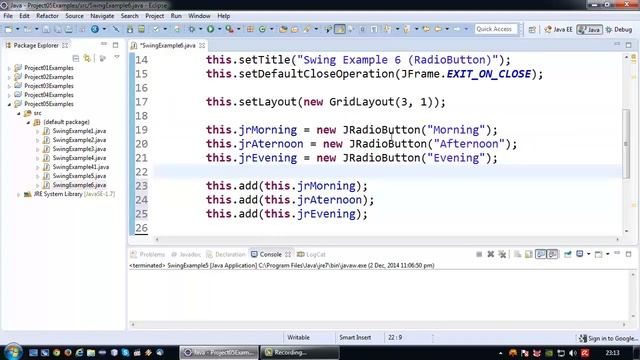Click the Pin Console icon
This screenshot has height=360, width=640.
coord(568,254)
